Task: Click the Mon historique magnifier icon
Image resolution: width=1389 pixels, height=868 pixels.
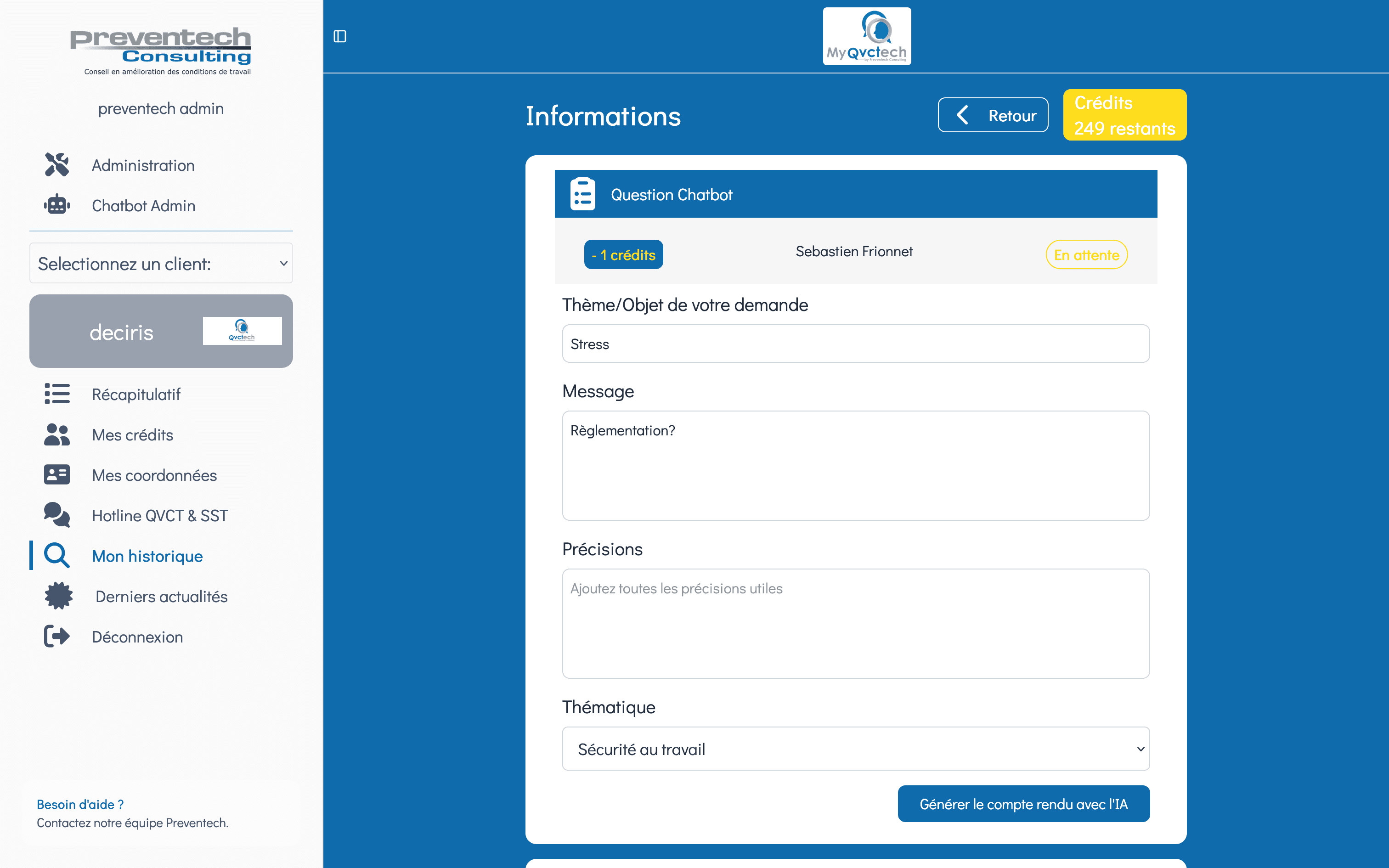Action: tap(57, 556)
